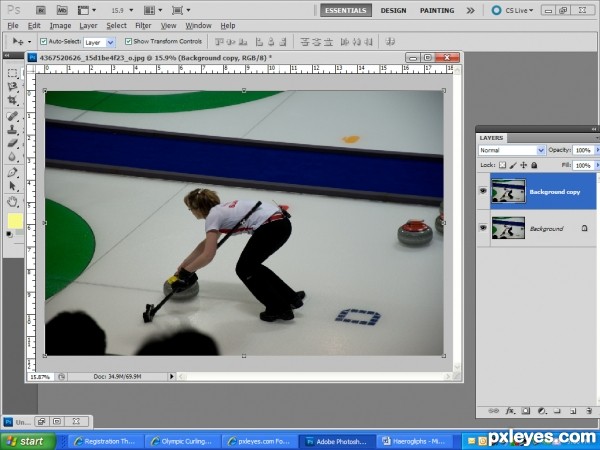Screen dimensions: 600x450
Task: Create a new layer
Action: (x=573, y=411)
